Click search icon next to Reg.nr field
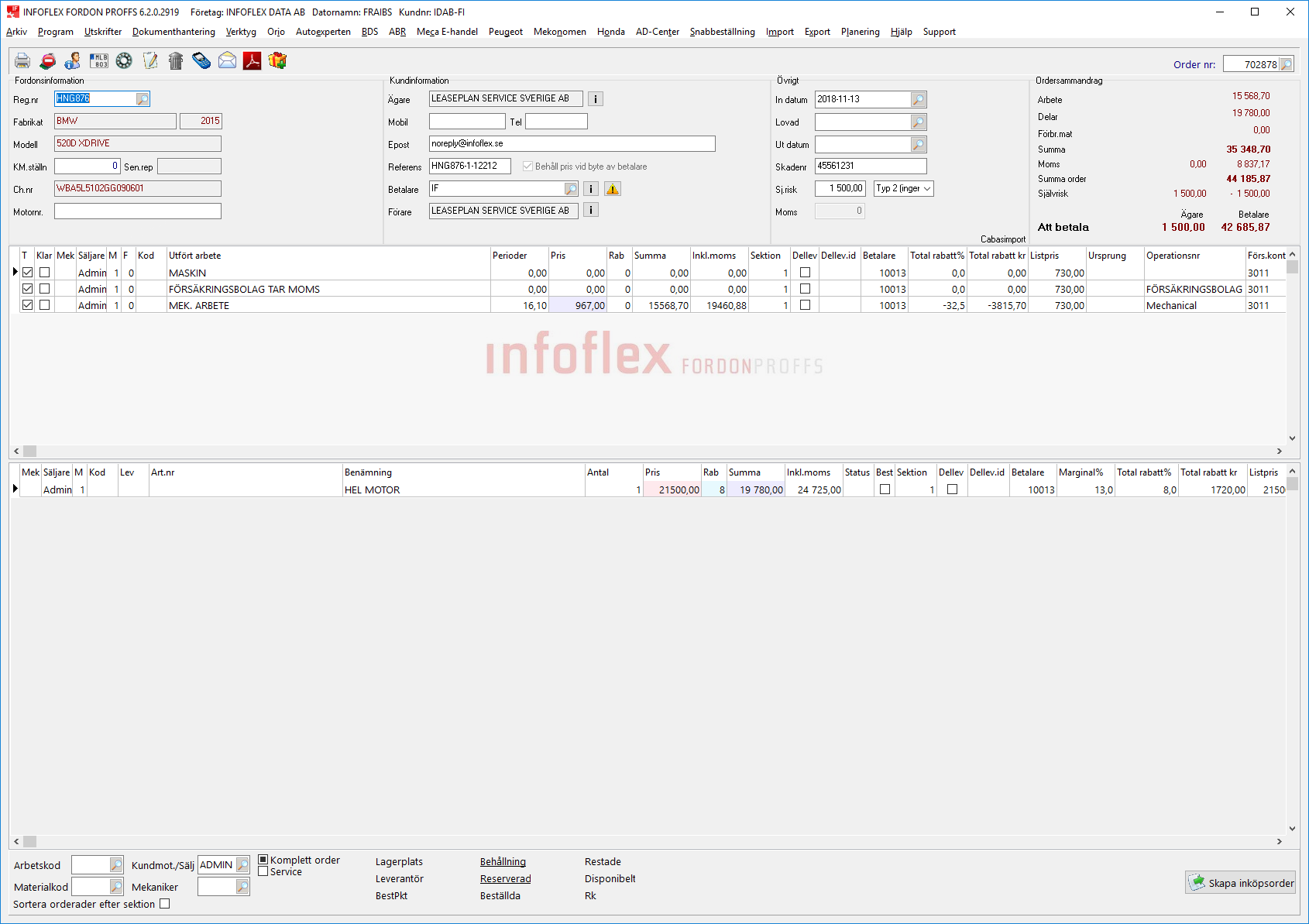Screen dimensions: 1309x924 143,99
